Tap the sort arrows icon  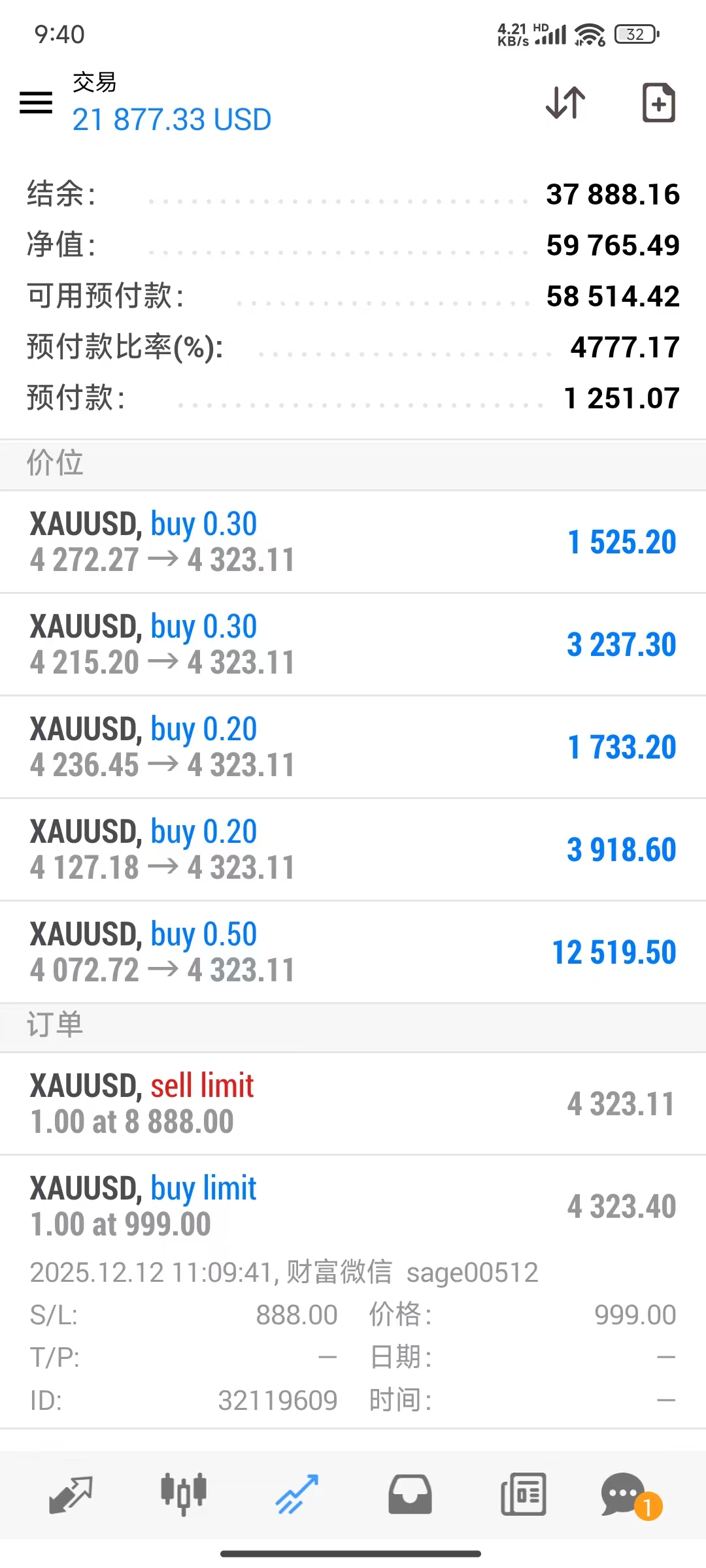click(x=565, y=103)
